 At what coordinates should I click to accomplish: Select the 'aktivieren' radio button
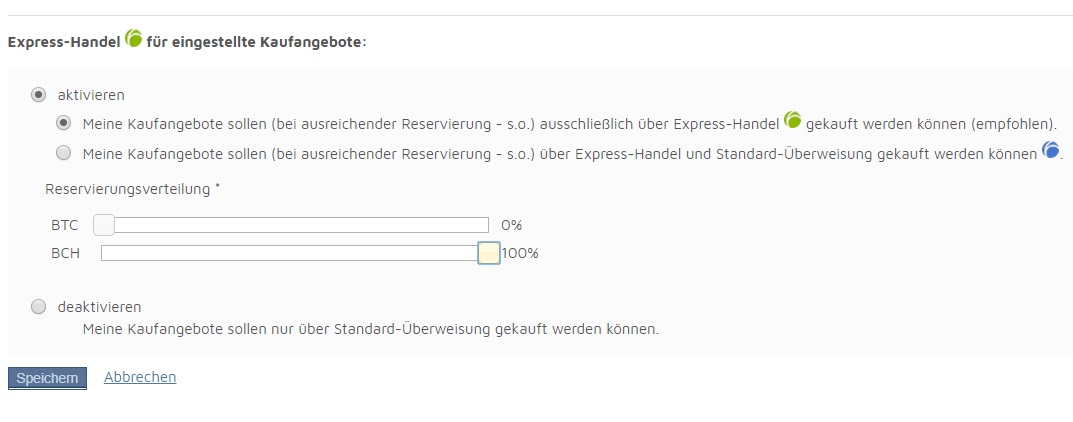coord(39,95)
